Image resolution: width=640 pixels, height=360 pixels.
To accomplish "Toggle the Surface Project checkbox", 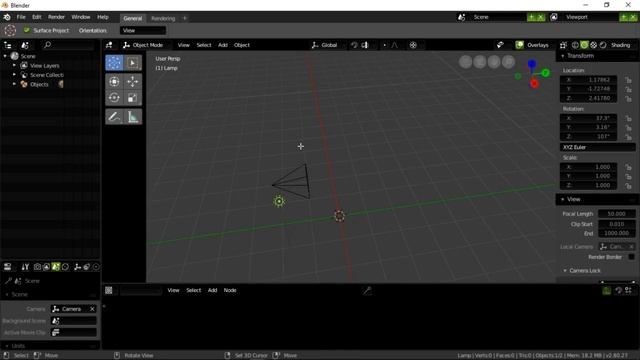I will tap(27, 30).
